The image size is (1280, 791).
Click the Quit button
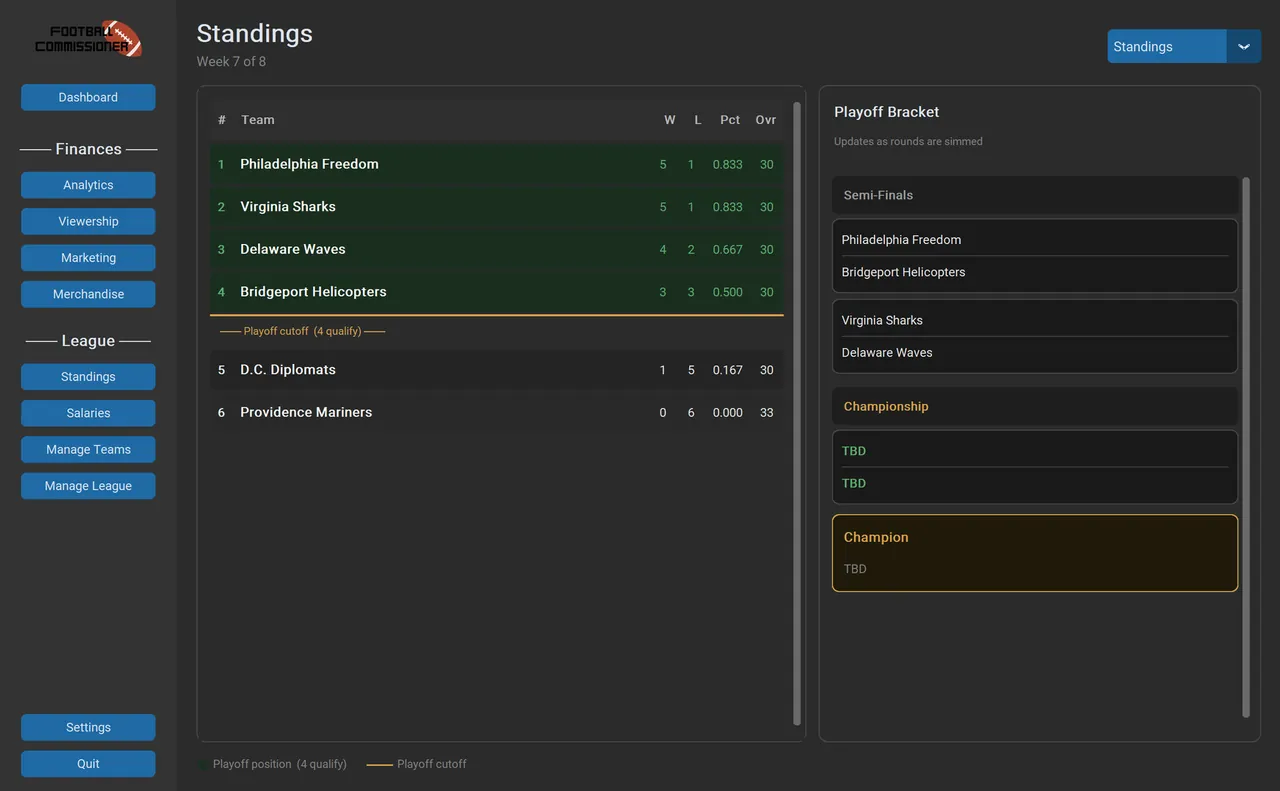coord(88,764)
